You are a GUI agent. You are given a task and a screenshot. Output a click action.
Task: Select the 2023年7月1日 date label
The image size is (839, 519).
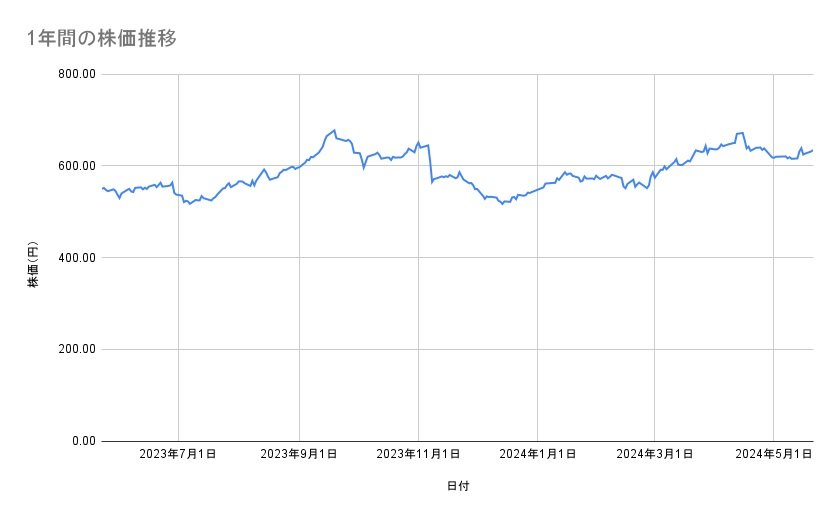[x=178, y=455]
